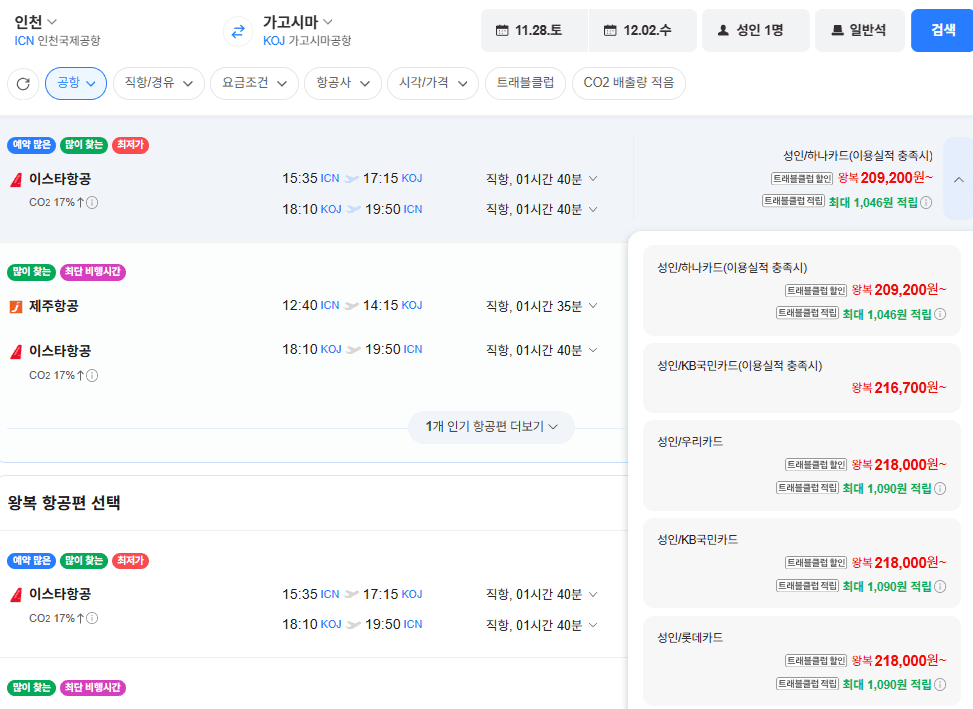
Task: Click the refresh filters icon
Action: (x=24, y=84)
